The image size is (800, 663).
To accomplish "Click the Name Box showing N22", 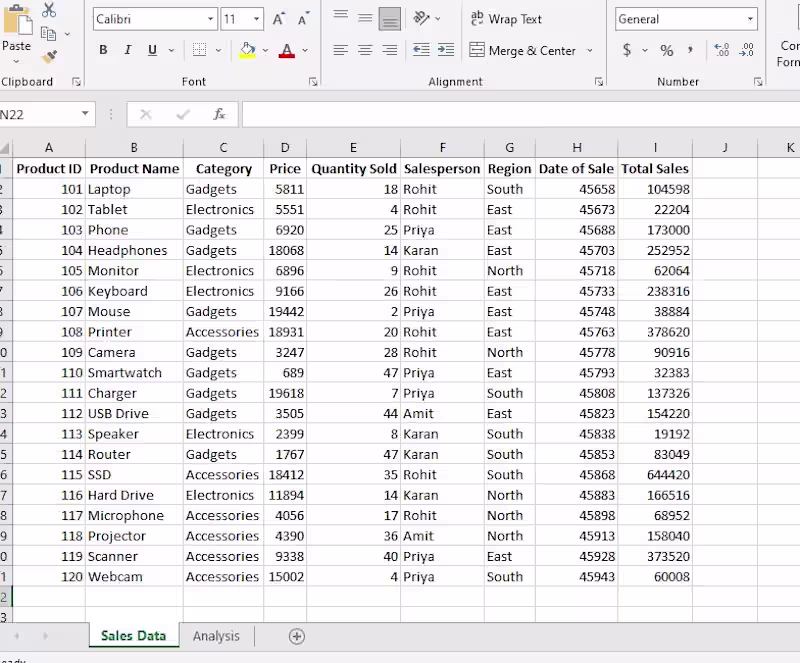I will click(x=38, y=114).
